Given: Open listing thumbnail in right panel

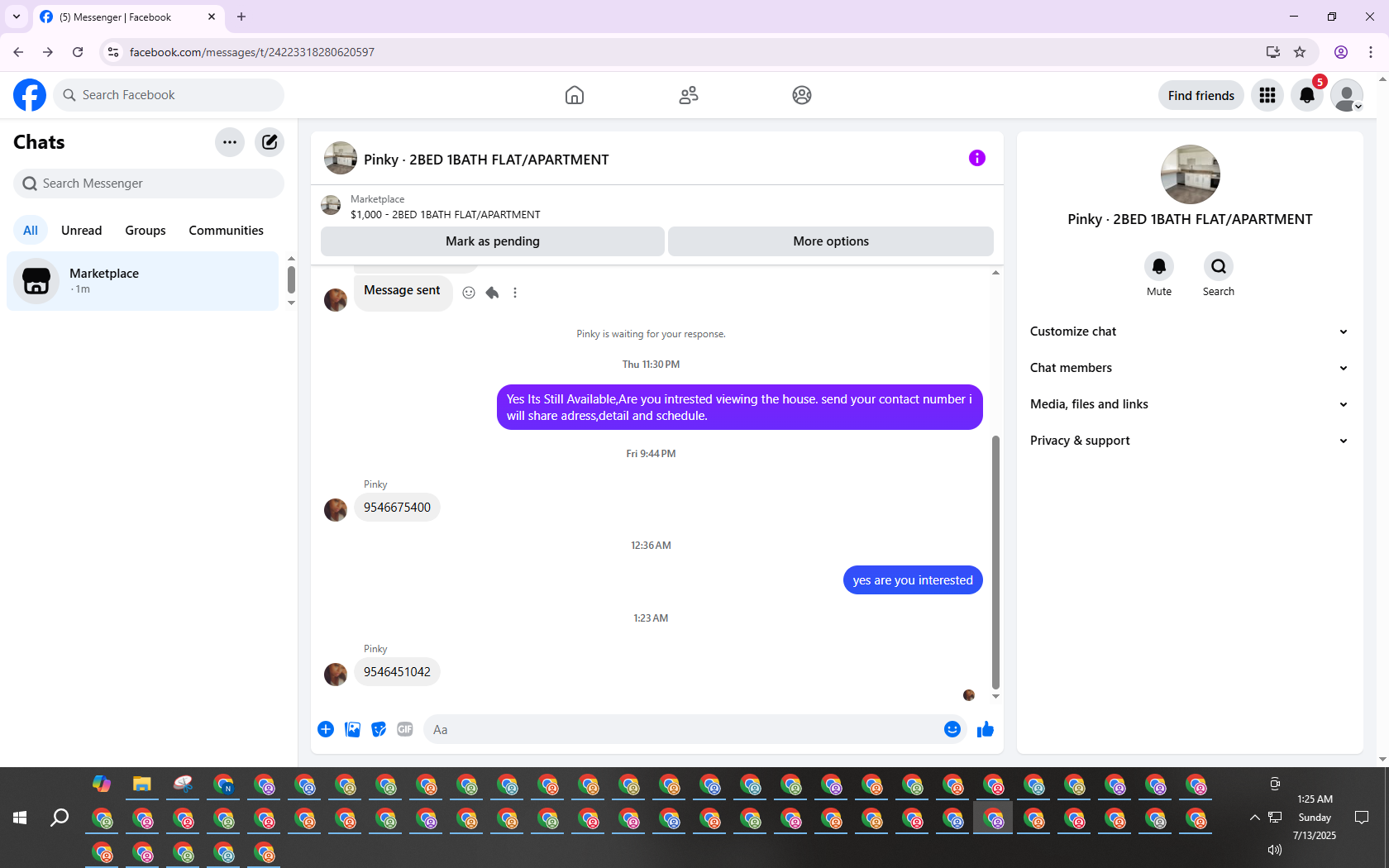Looking at the screenshot, I should point(1191,174).
